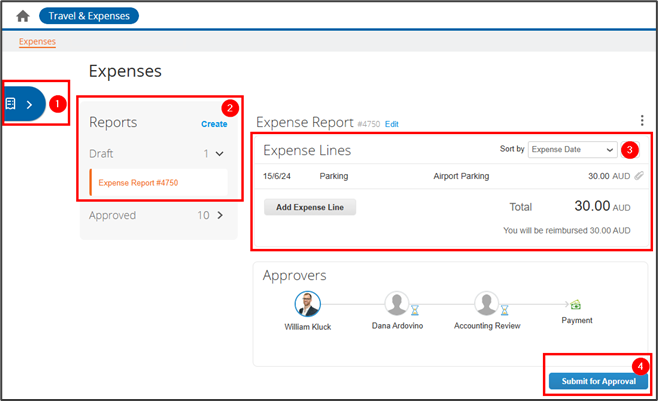
Task: Expand the Approved reports section
Action: click(x=220, y=215)
